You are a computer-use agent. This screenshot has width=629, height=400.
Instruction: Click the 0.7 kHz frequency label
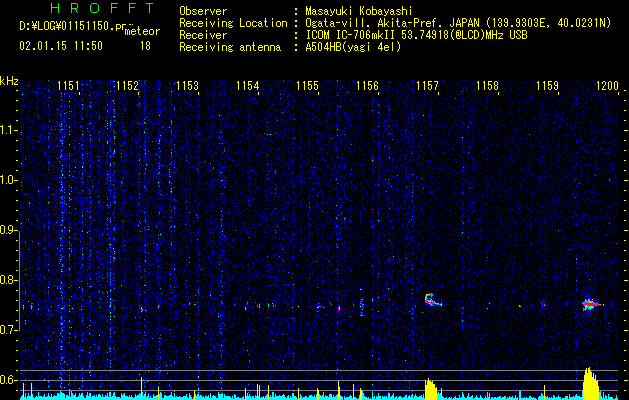point(9,330)
